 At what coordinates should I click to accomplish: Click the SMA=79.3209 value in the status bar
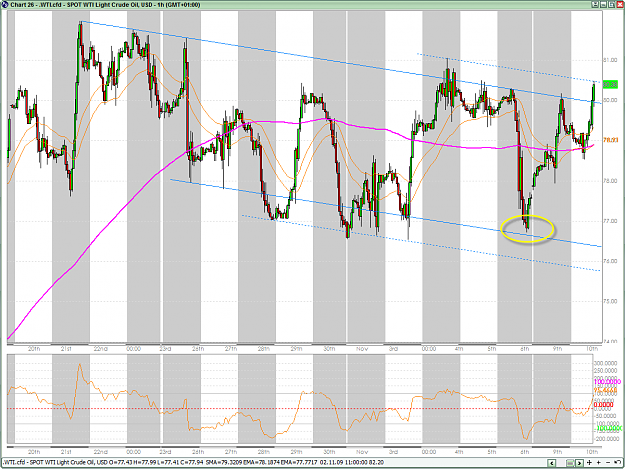click(x=226, y=463)
